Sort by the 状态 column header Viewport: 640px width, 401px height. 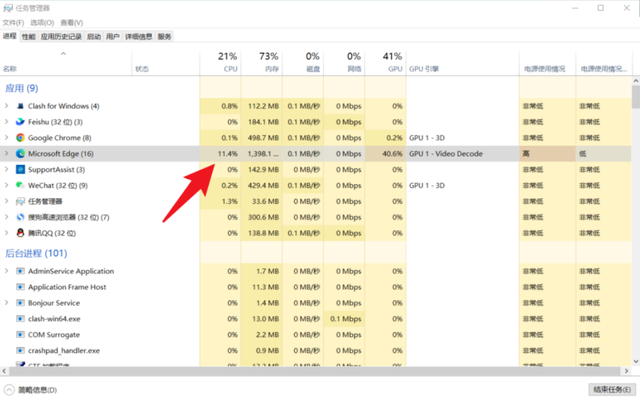(166, 62)
